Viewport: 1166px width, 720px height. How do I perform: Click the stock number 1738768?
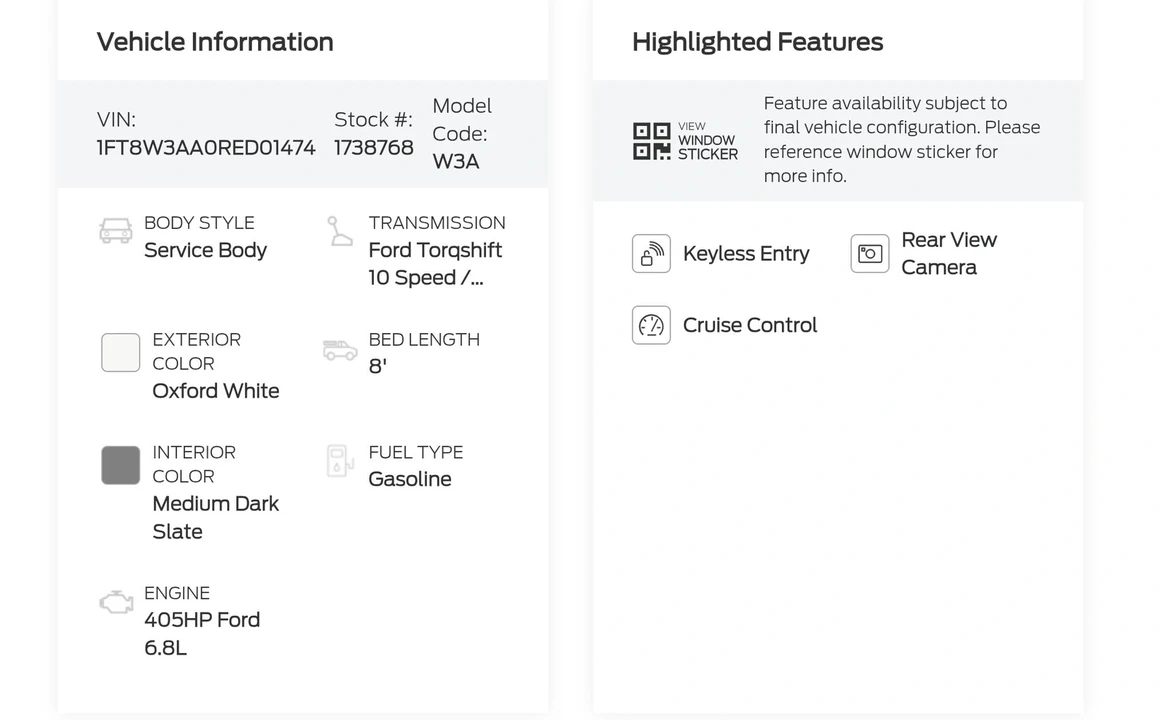373,148
